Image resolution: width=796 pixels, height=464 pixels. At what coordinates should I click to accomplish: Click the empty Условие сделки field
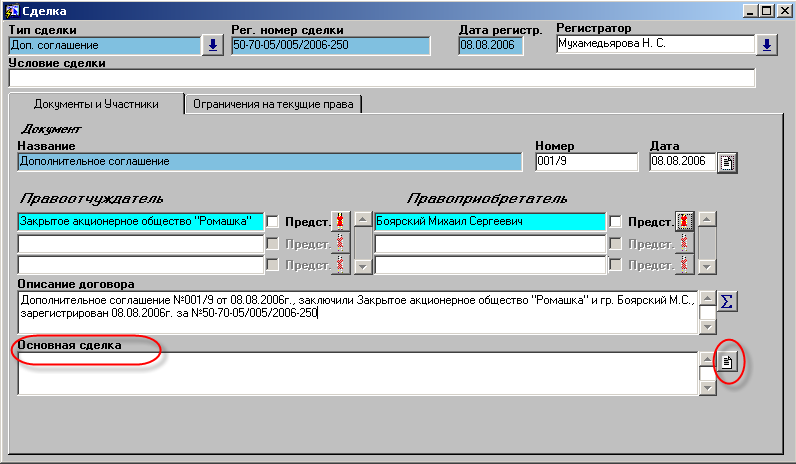click(382, 78)
